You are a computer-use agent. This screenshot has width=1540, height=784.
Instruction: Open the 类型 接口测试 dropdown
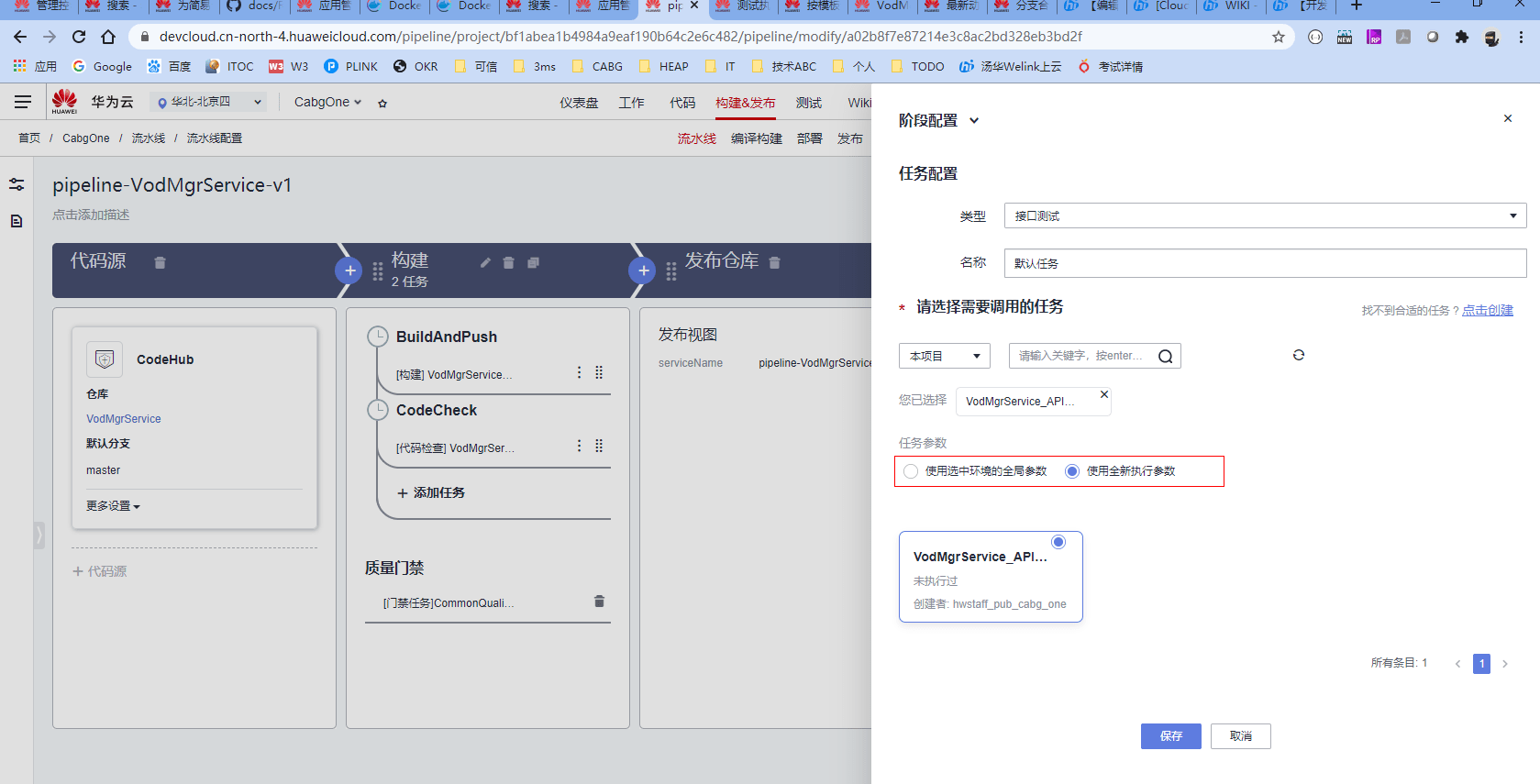pos(1266,215)
